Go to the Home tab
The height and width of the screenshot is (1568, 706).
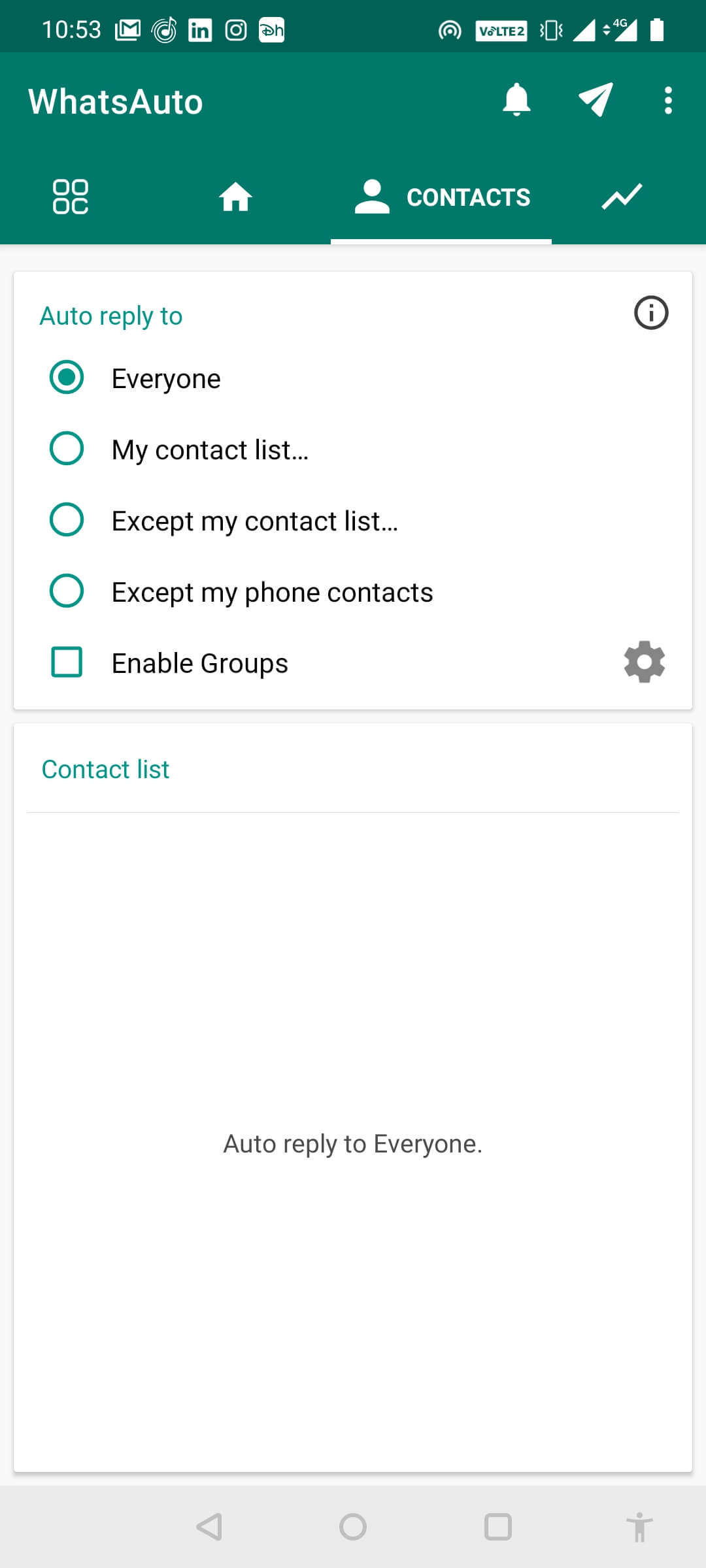[x=235, y=197]
